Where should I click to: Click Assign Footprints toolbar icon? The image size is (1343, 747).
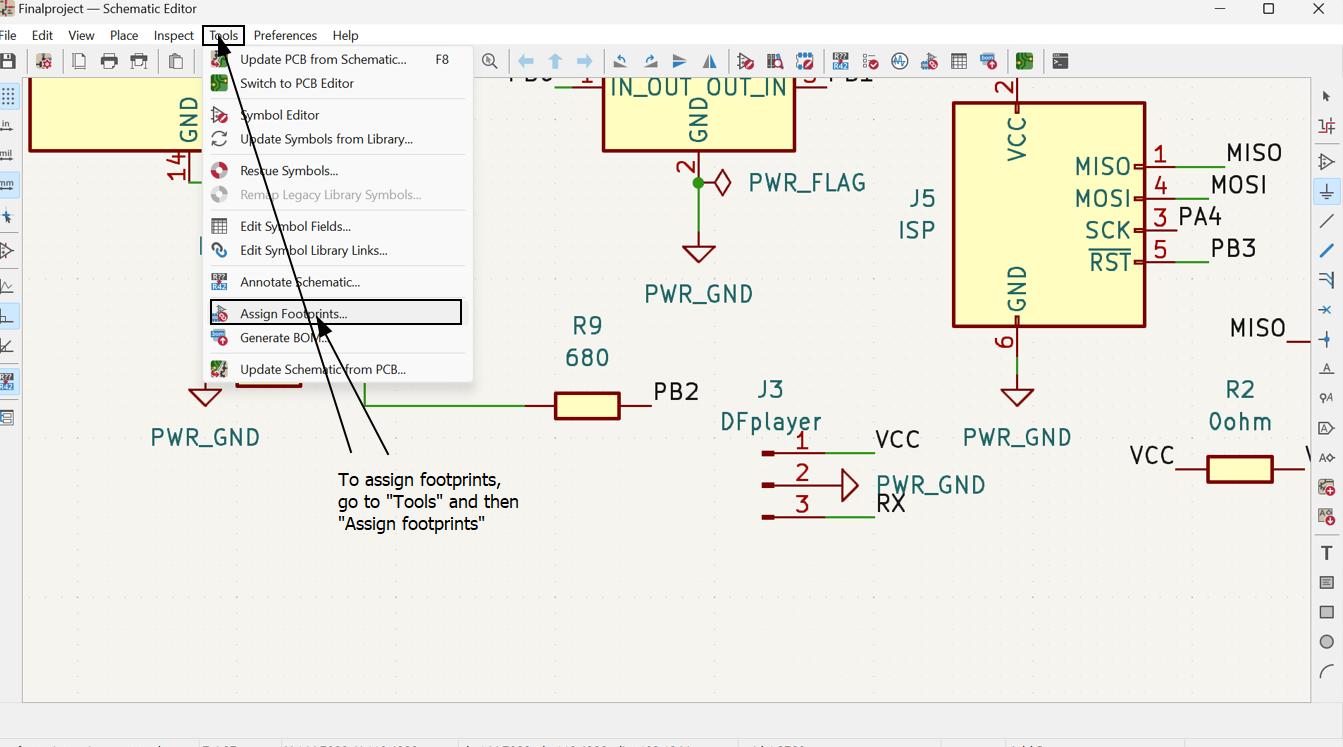(929, 61)
